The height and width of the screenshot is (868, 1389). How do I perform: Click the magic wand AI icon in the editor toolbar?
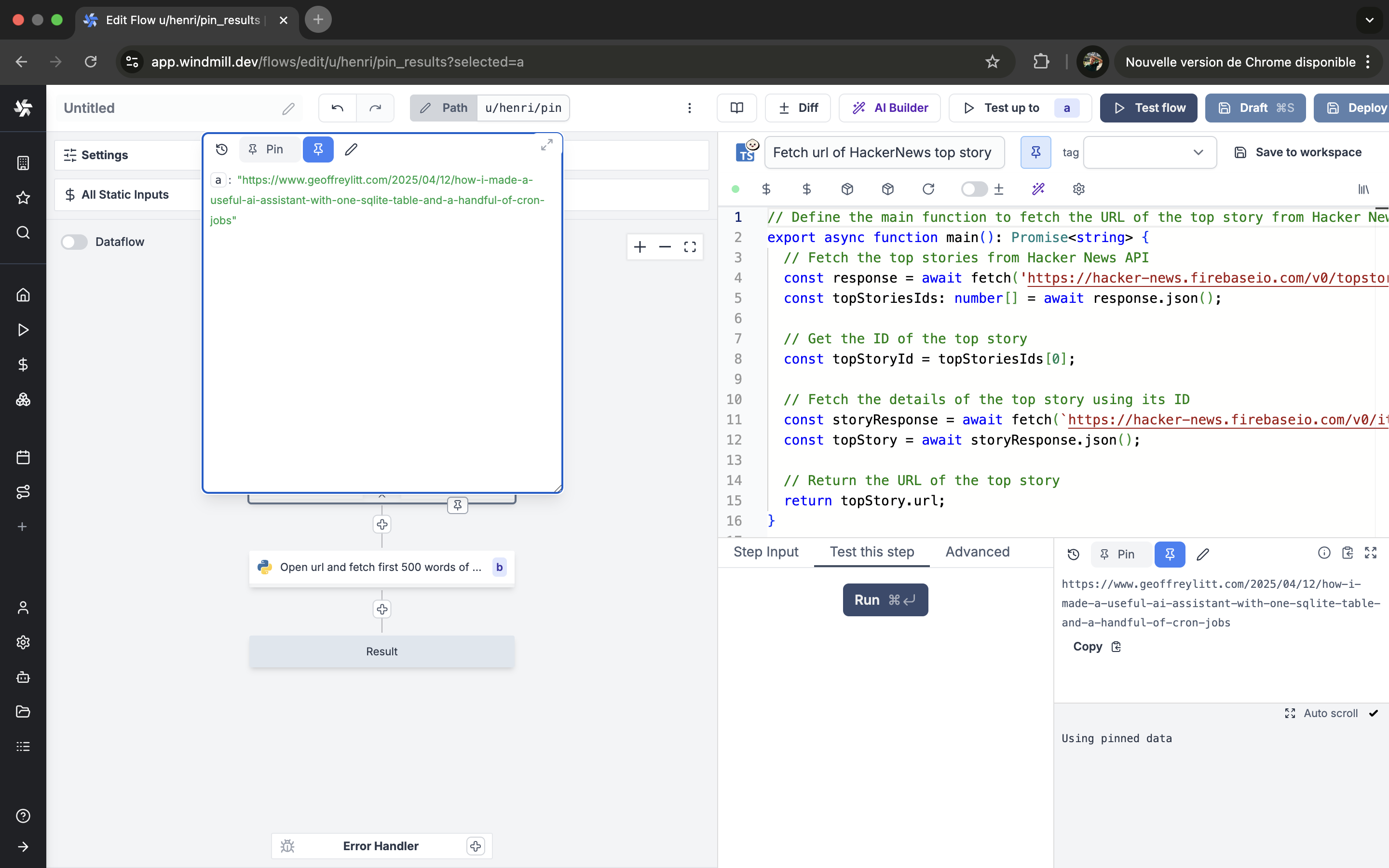coord(1038,189)
